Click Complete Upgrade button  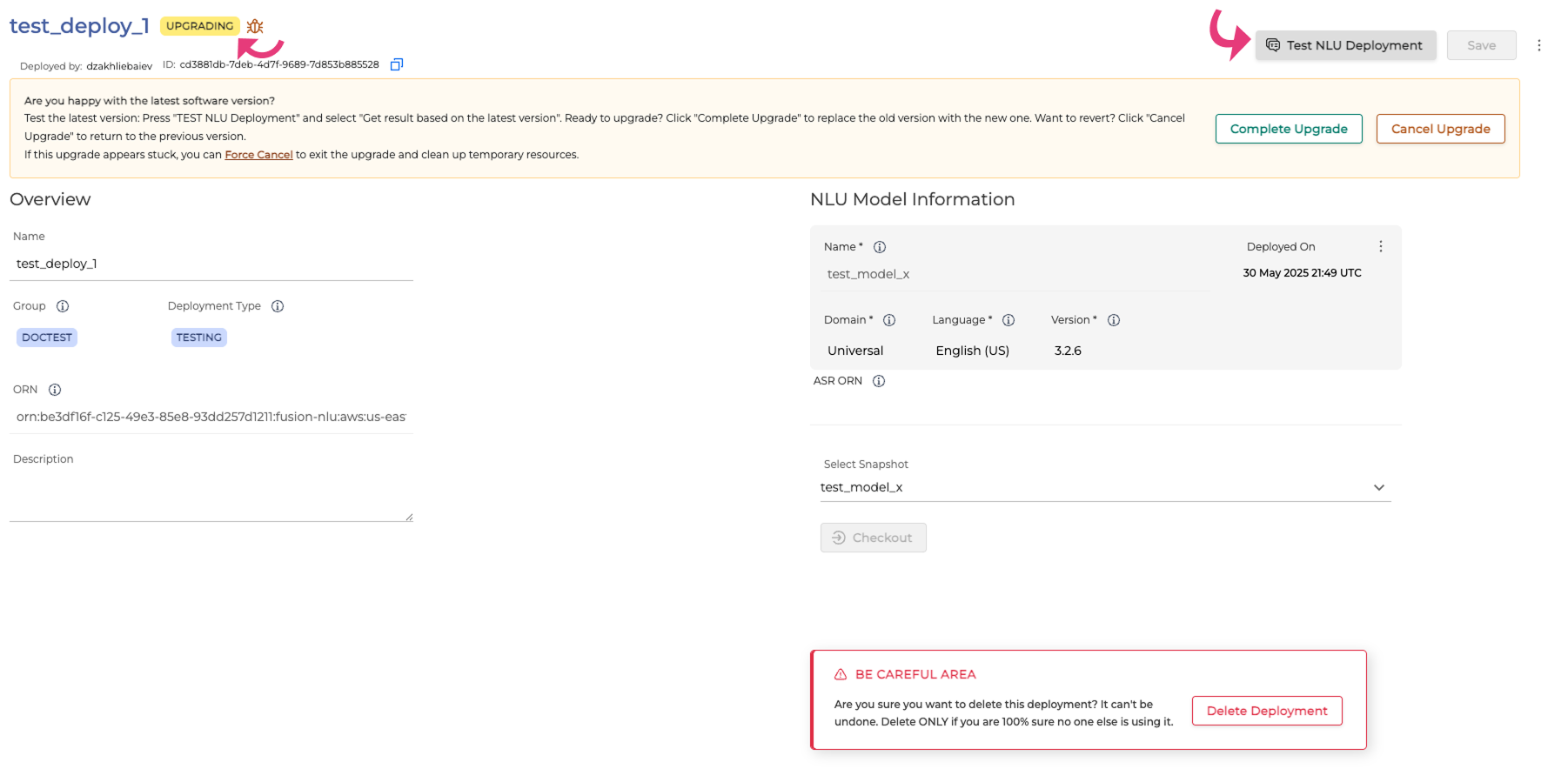click(1289, 129)
